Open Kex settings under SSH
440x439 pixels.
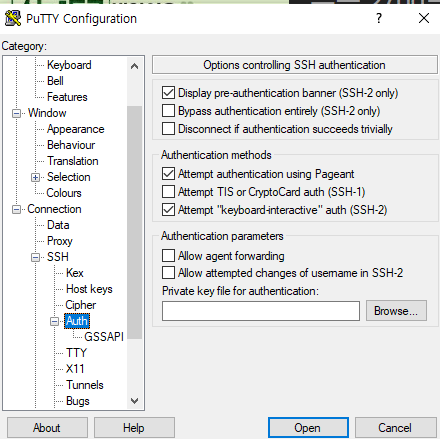75,273
